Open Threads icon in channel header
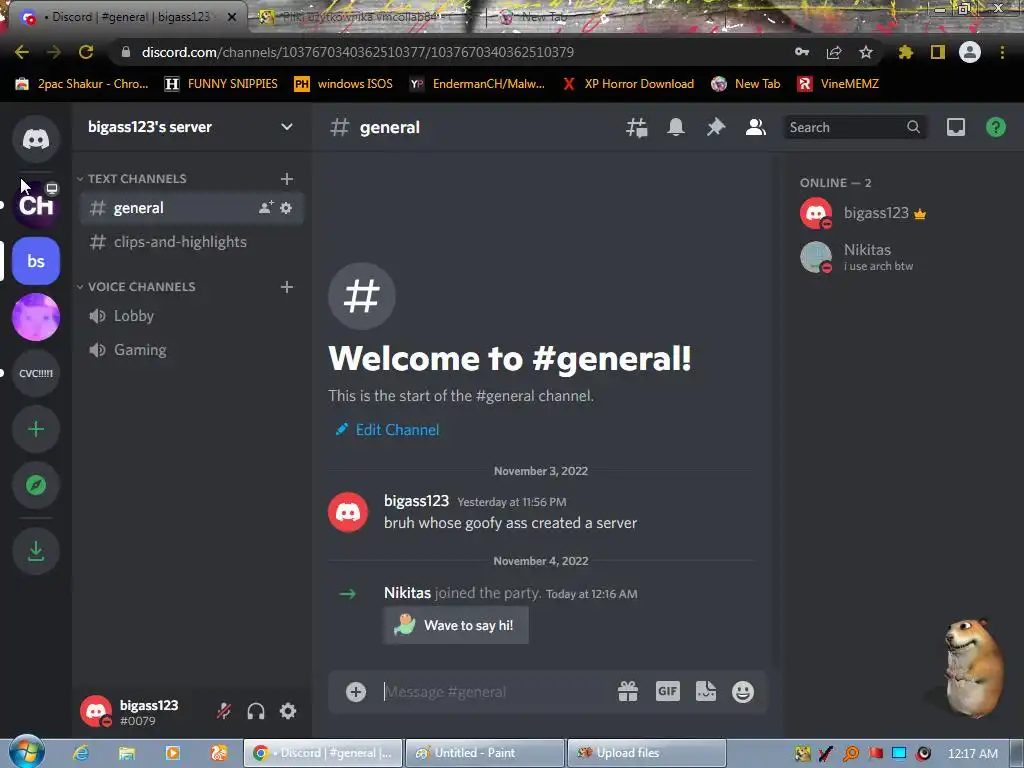1024x768 pixels. pyautogui.click(x=637, y=127)
